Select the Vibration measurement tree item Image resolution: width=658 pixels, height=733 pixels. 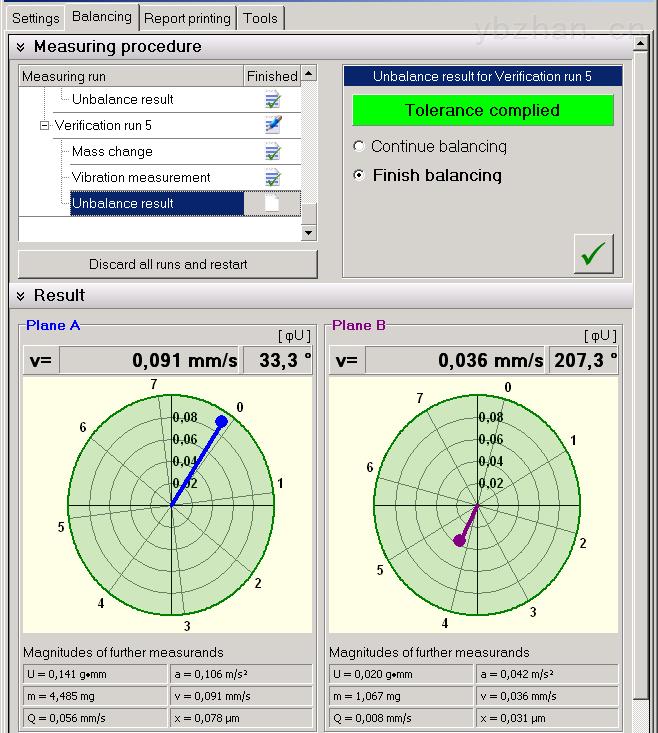point(141,177)
